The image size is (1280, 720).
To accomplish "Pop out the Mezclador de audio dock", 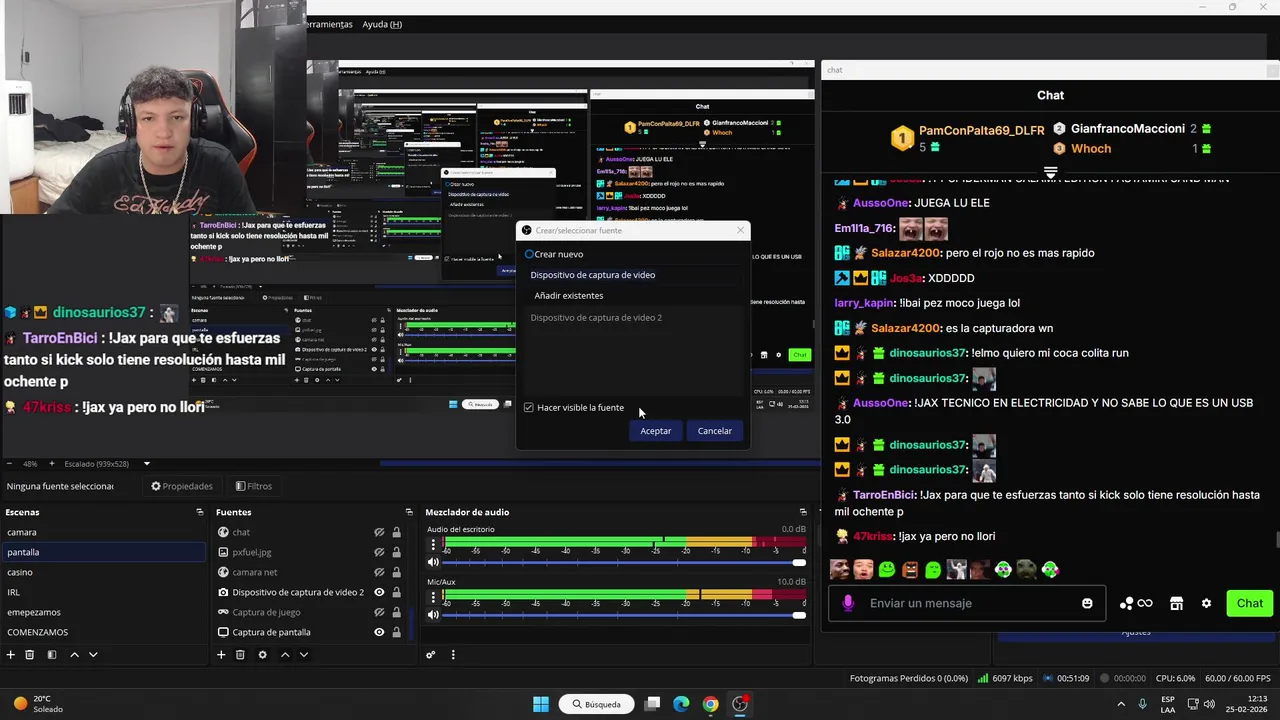I will (x=803, y=512).
